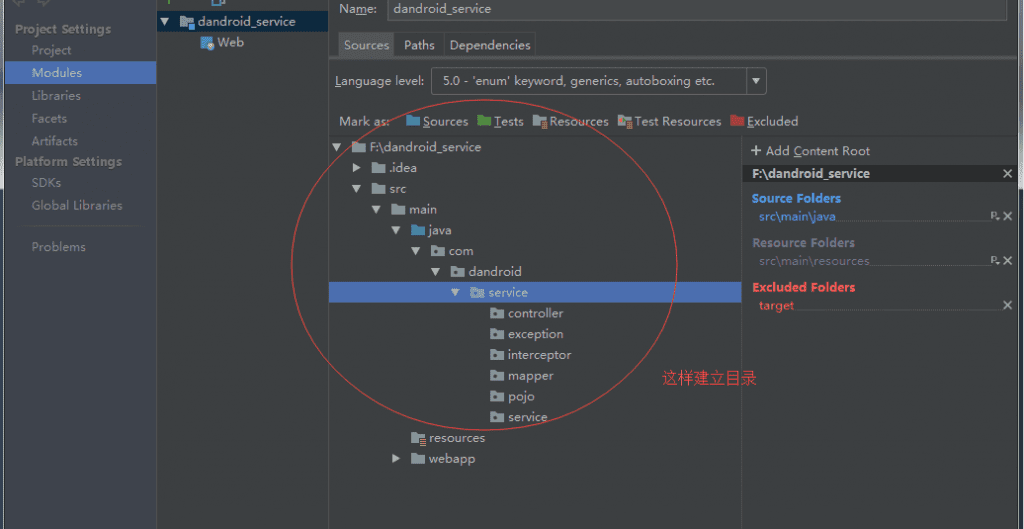Click the Test Resources mark-as icon

point(625,121)
